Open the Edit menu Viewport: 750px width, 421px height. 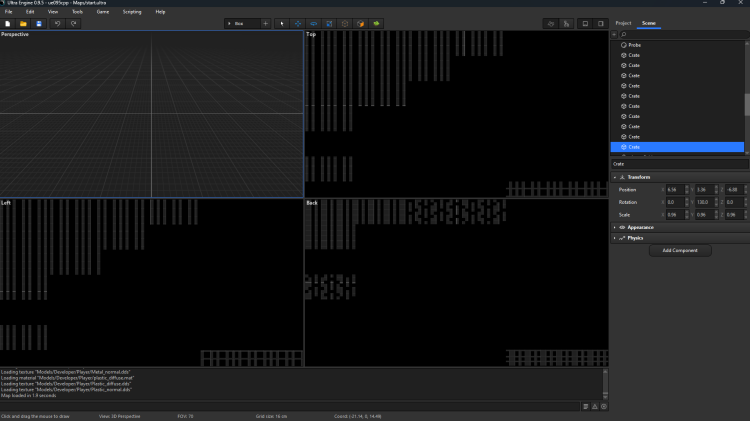(x=30, y=12)
